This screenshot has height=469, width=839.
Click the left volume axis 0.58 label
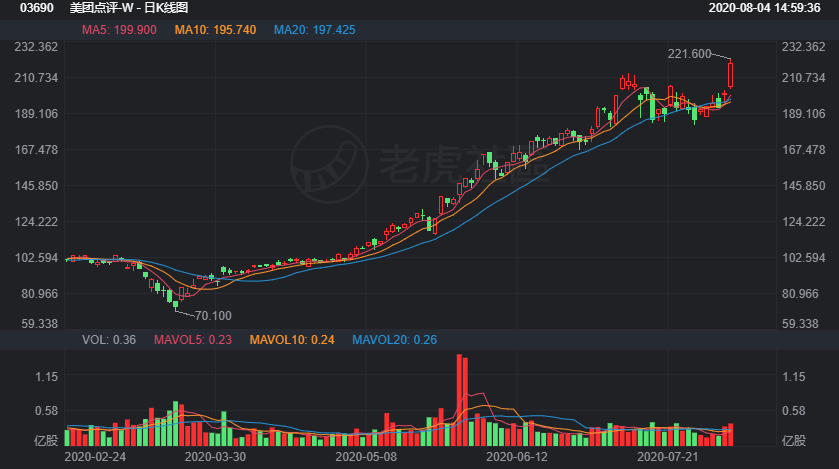coord(47,411)
